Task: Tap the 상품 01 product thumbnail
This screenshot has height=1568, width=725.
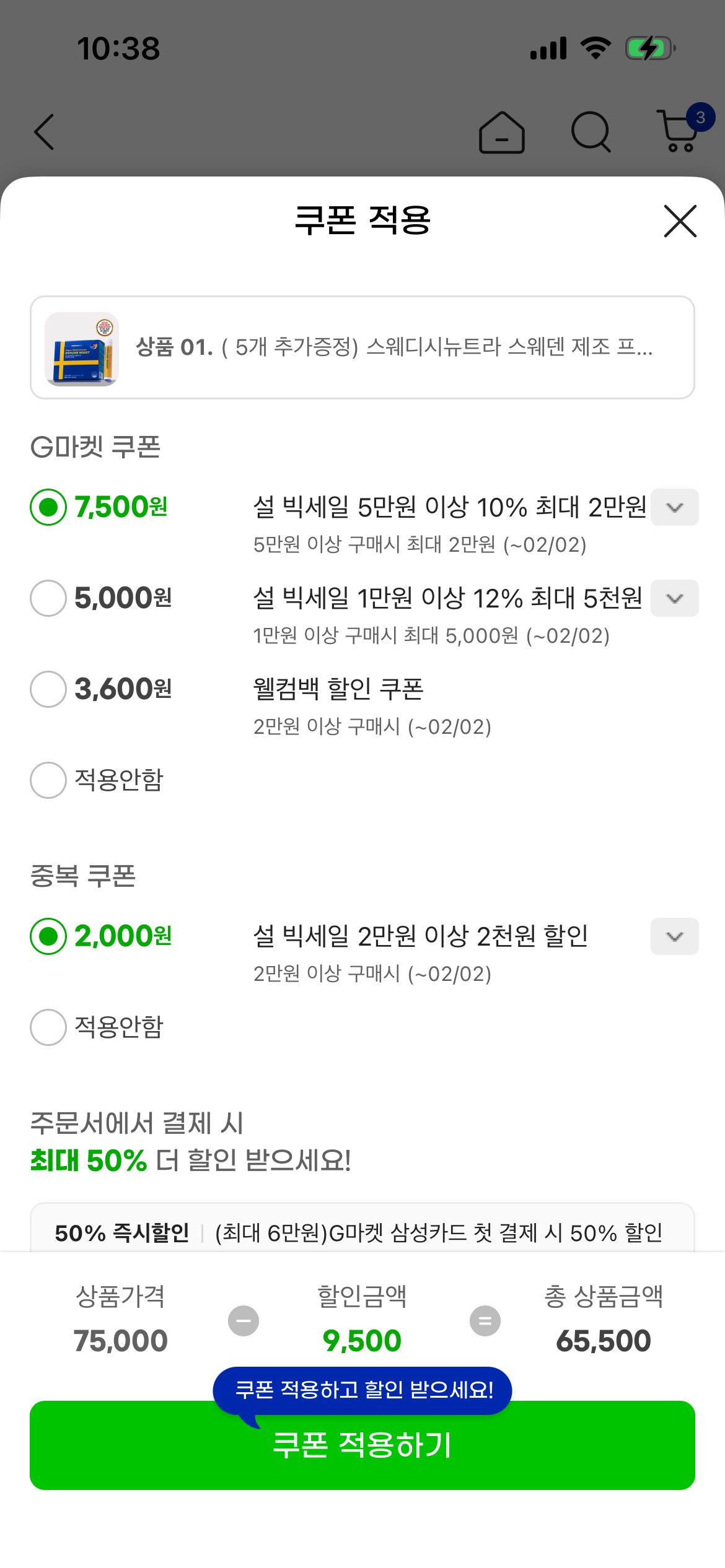Action: pos(82,349)
